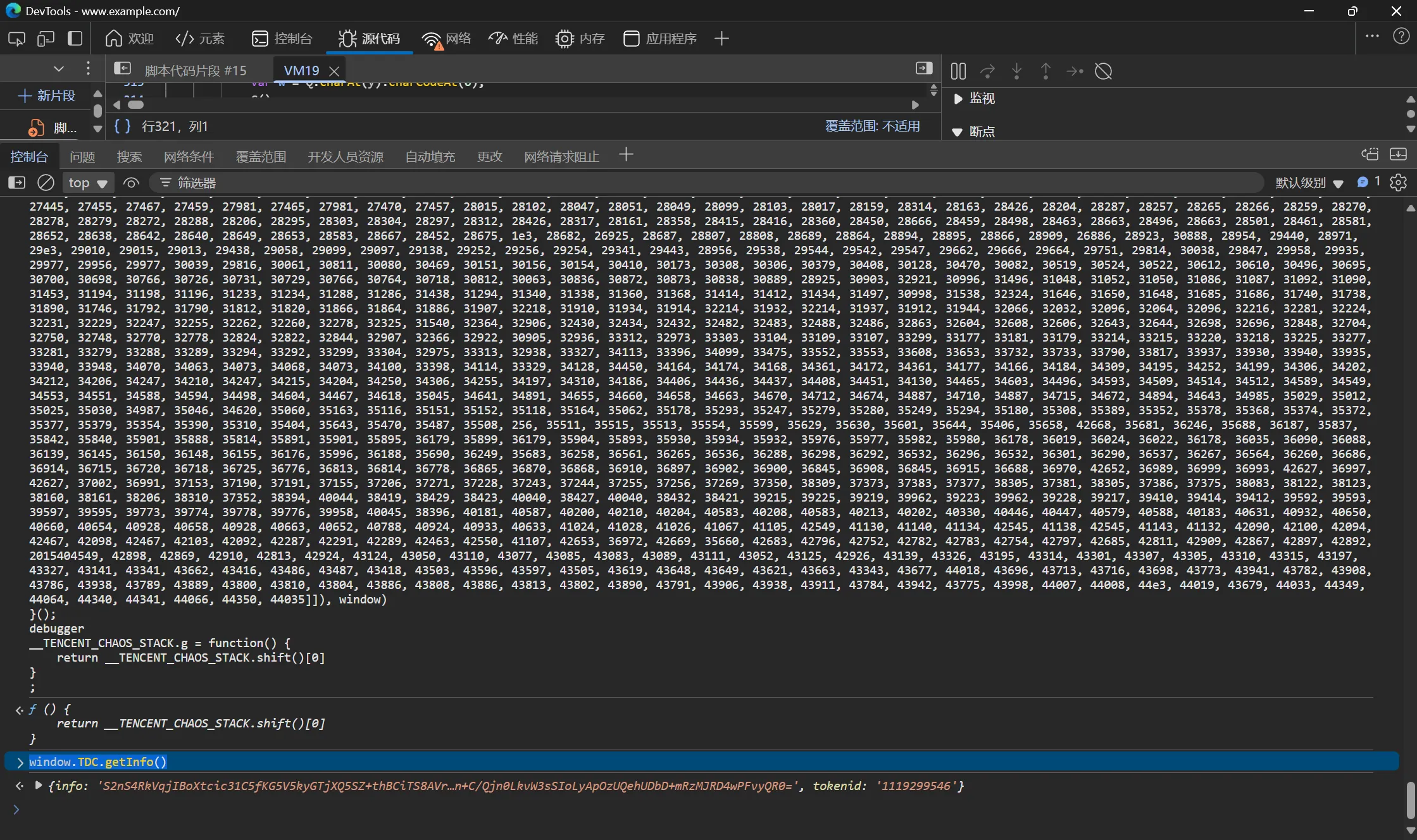Select the 脚本代码片段 #15 file tab
1417x840 pixels.
pyautogui.click(x=196, y=70)
